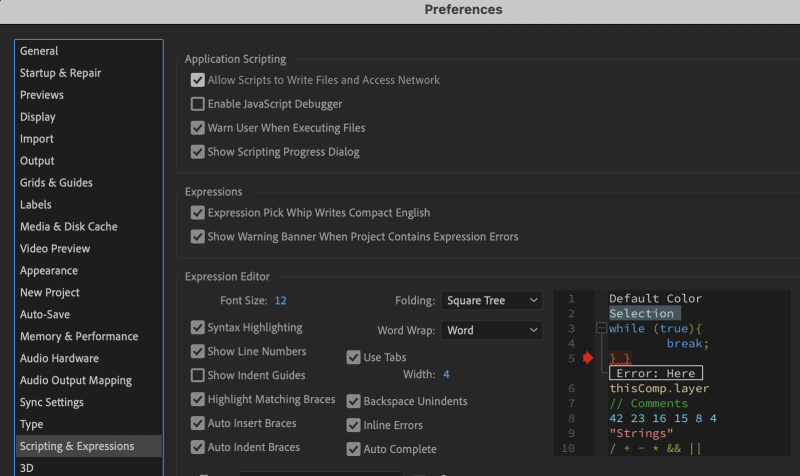Open the Startup & Repair section
The image size is (800, 476).
coord(60,73)
